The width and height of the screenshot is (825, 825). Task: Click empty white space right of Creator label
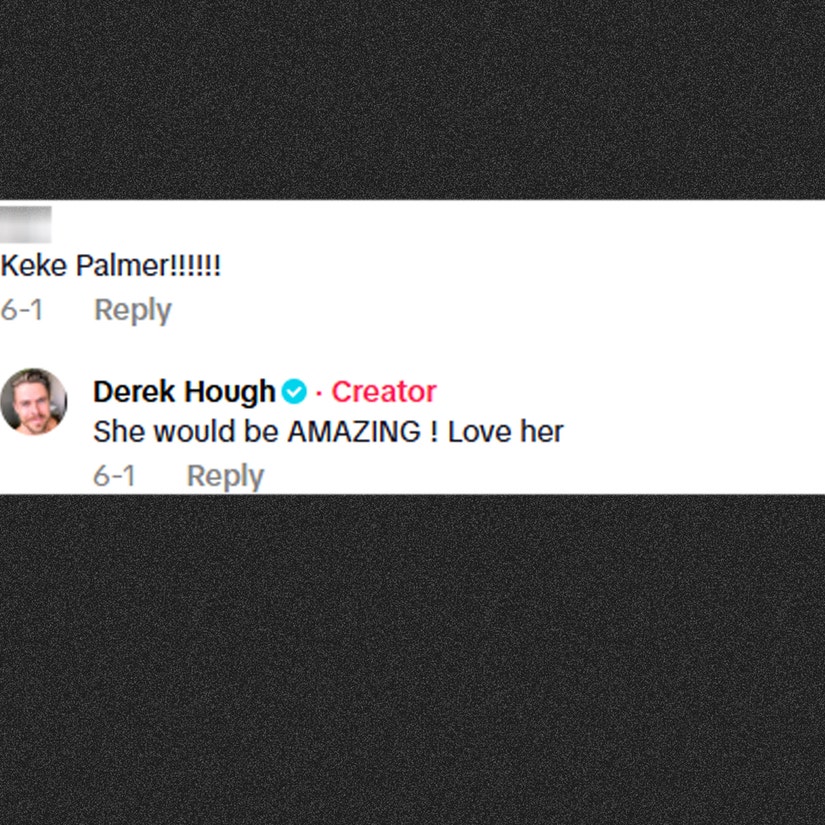coord(631,391)
